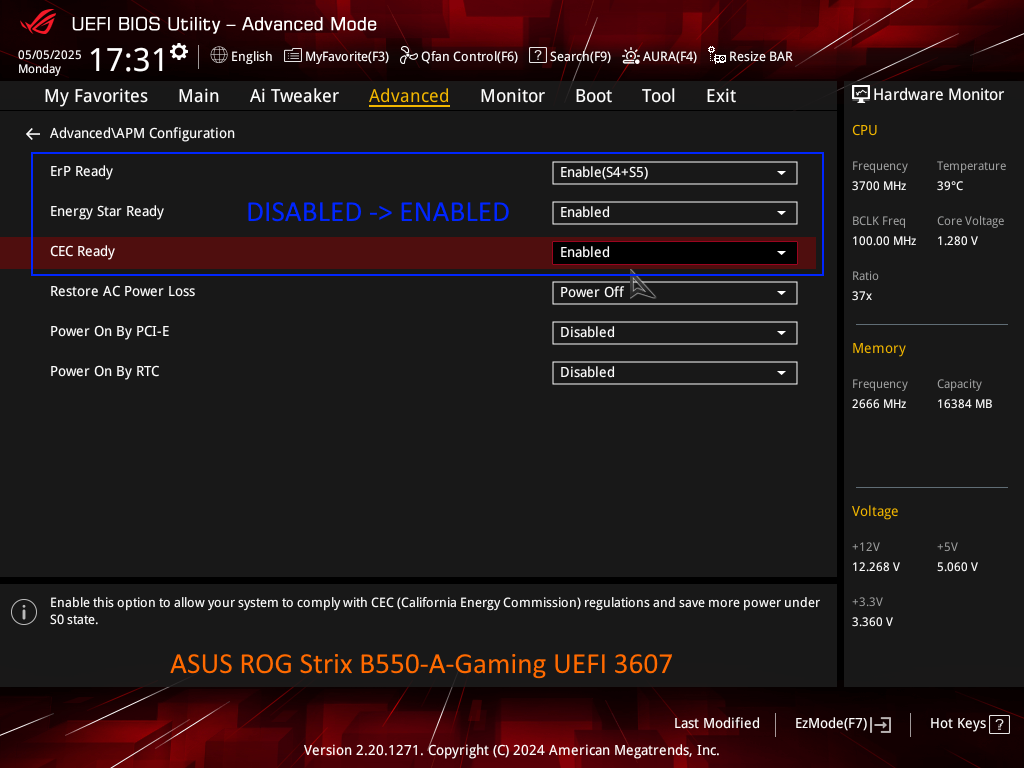Image resolution: width=1024 pixels, height=768 pixels.
Task: Click the 3.360 V voltage reading
Action: [x=872, y=622]
